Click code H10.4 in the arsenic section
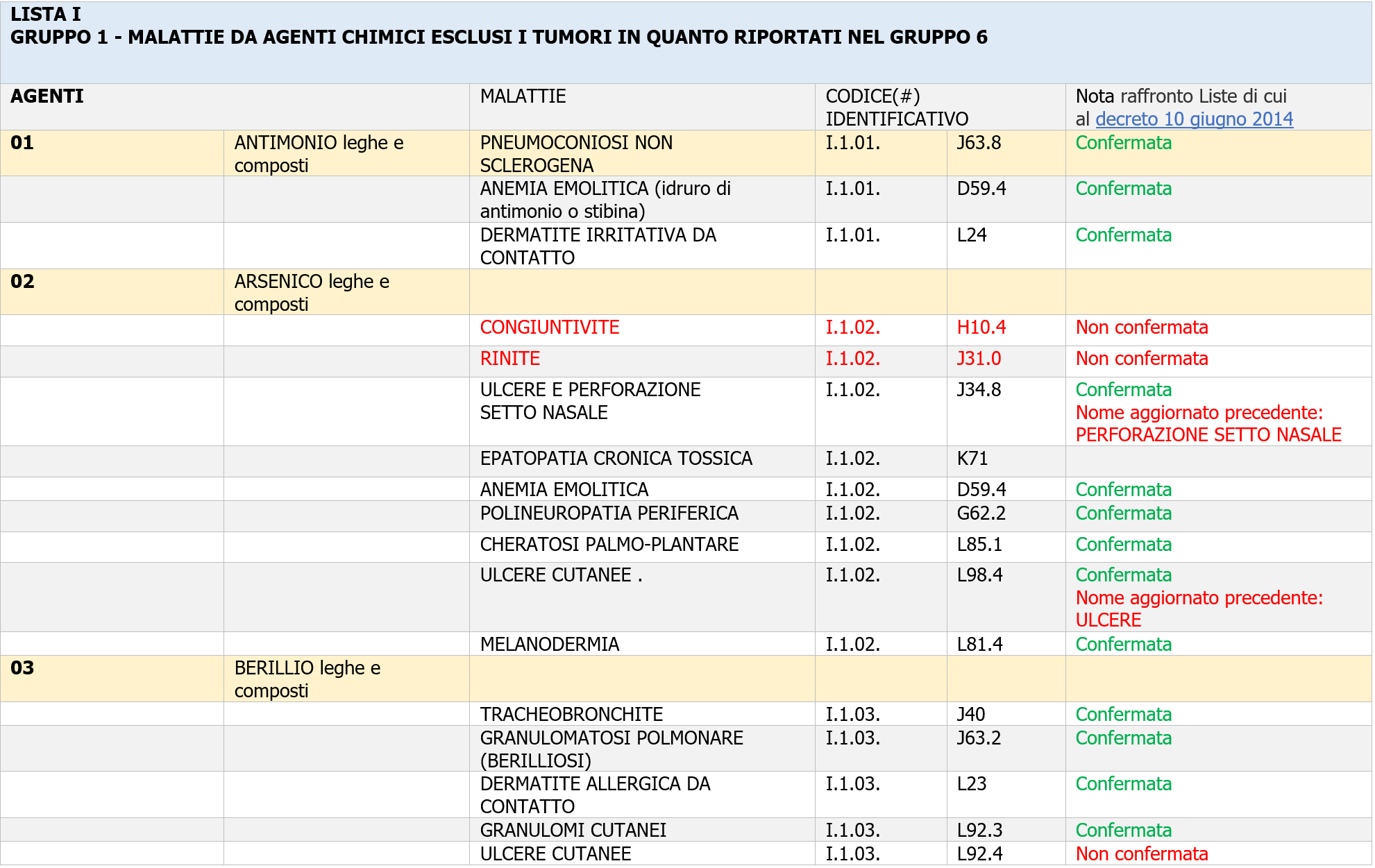The image size is (1375, 868). click(x=981, y=327)
